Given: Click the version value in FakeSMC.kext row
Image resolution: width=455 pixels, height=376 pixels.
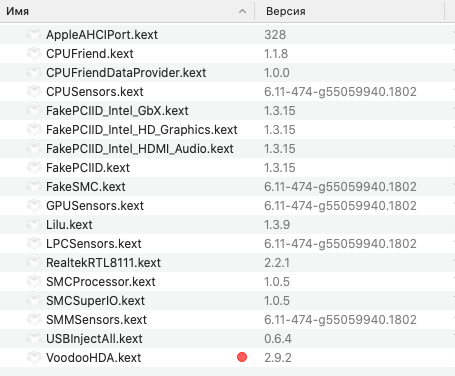Looking at the screenshot, I should tap(340, 187).
